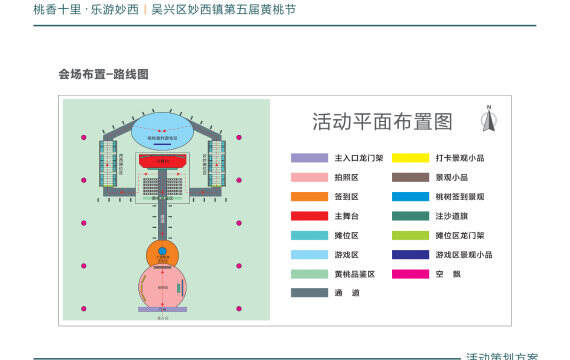The height and width of the screenshot is (360, 570).
Task: Click the red 主舞台 legend swatch
Action: pos(309,216)
